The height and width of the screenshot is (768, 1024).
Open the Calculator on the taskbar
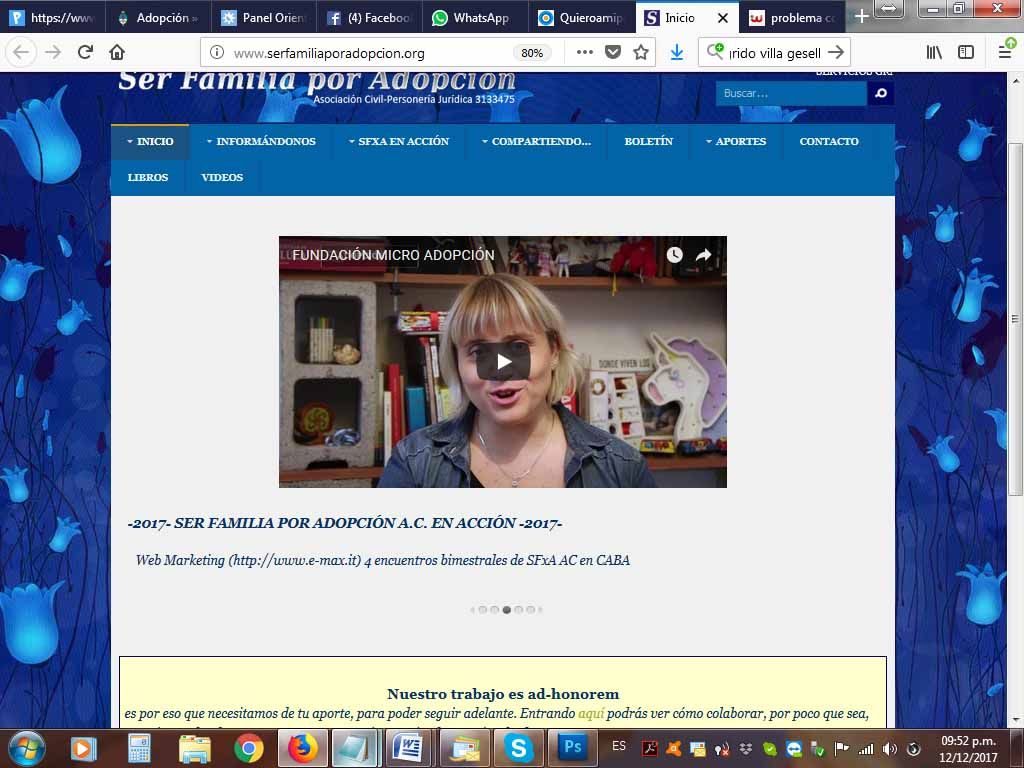tap(139, 749)
